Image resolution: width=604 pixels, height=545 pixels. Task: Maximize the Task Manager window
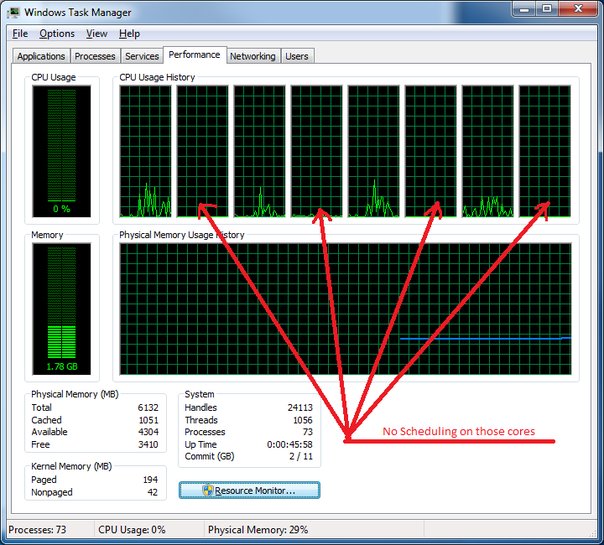(x=547, y=9)
